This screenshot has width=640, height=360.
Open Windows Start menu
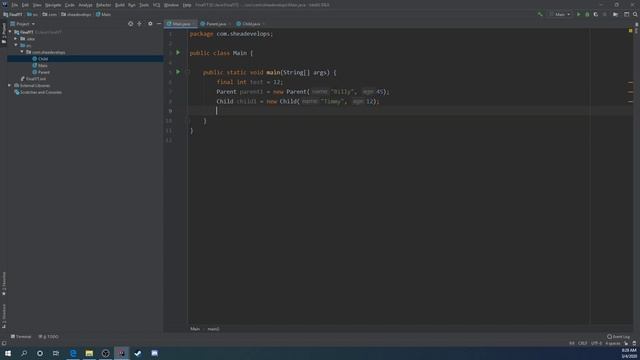click(x=8, y=353)
